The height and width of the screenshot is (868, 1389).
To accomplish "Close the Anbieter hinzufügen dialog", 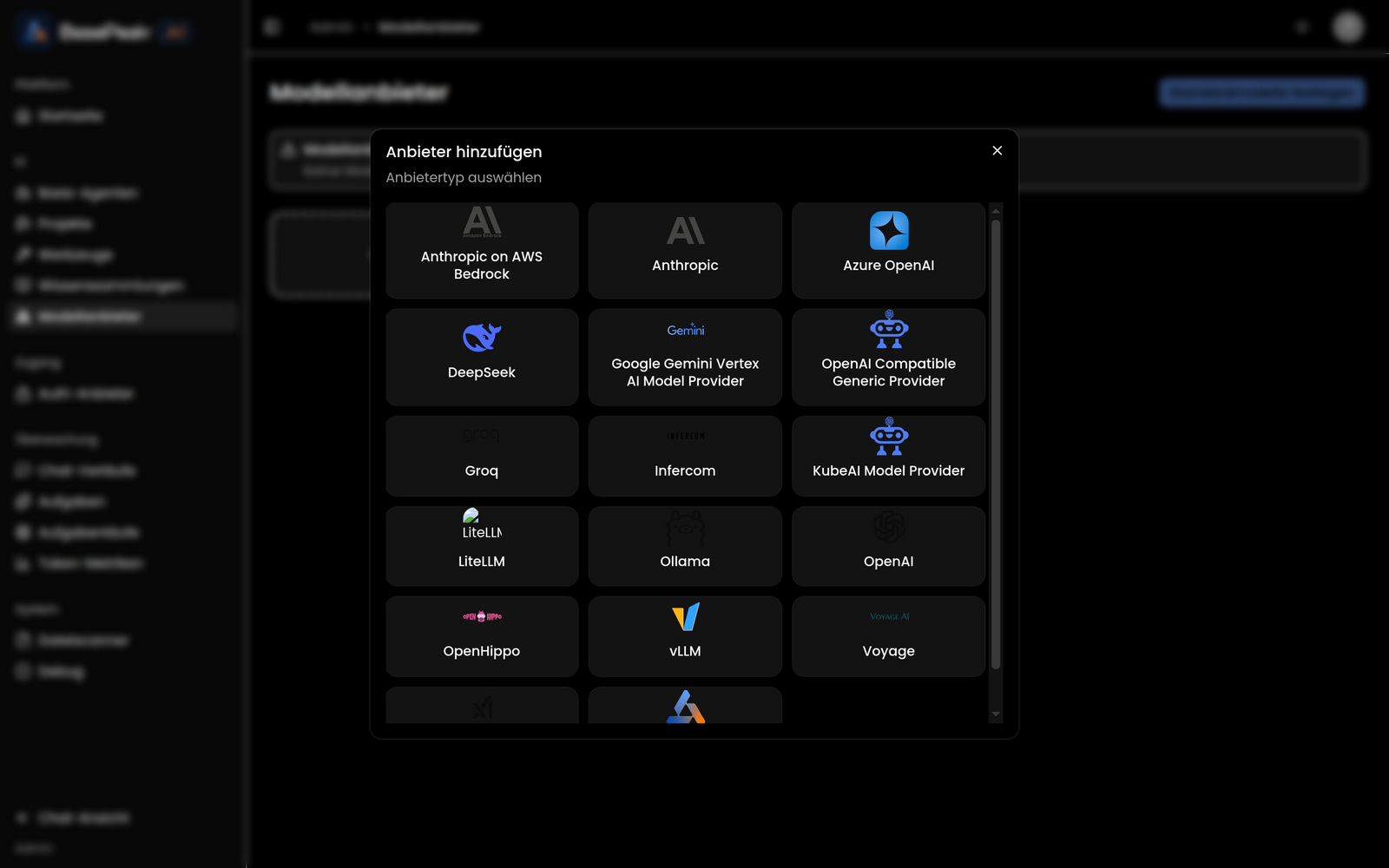I will click(997, 150).
